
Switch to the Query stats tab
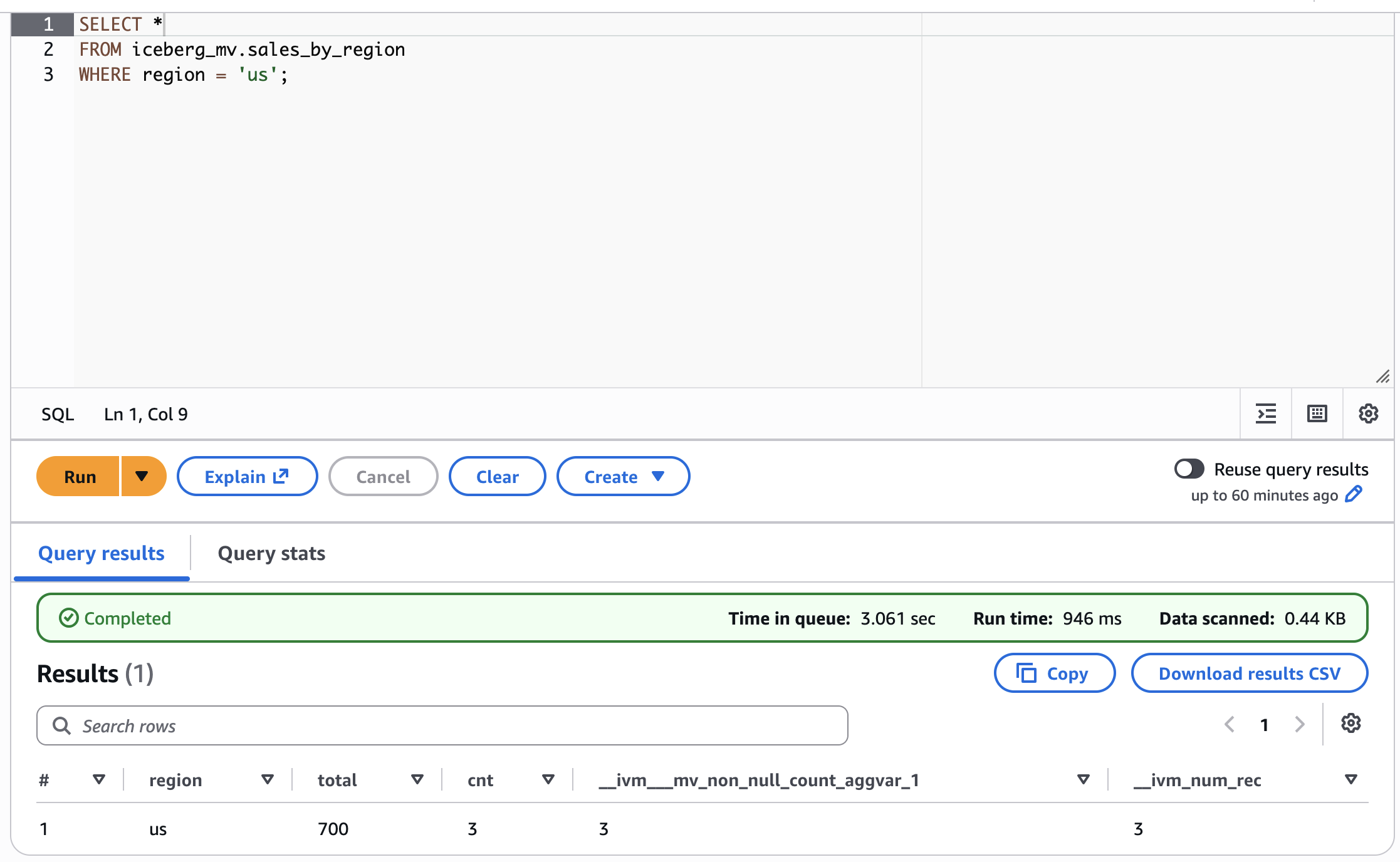point(271,554)
